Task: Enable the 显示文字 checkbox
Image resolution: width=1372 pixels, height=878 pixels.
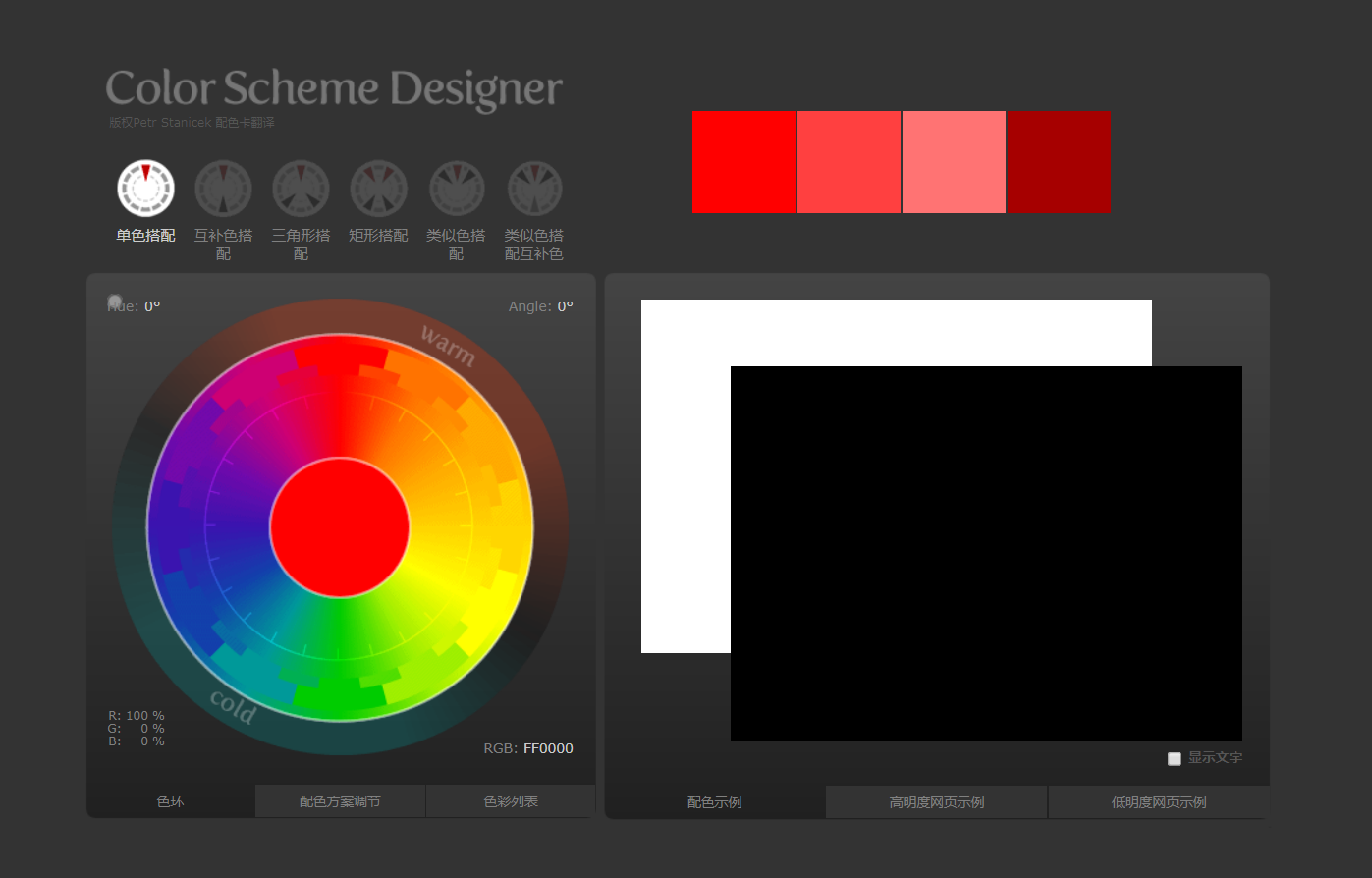Action: (x=1175, y=758)
